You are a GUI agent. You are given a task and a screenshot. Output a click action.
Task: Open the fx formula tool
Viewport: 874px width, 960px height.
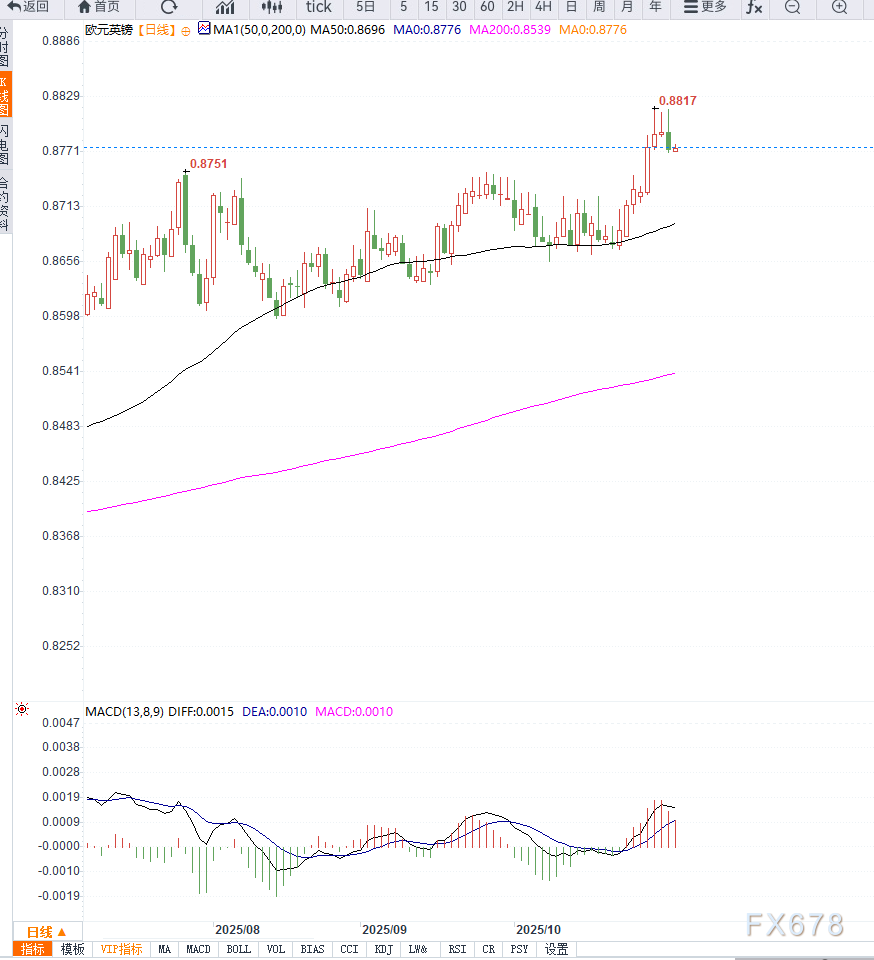pos(754,7)
